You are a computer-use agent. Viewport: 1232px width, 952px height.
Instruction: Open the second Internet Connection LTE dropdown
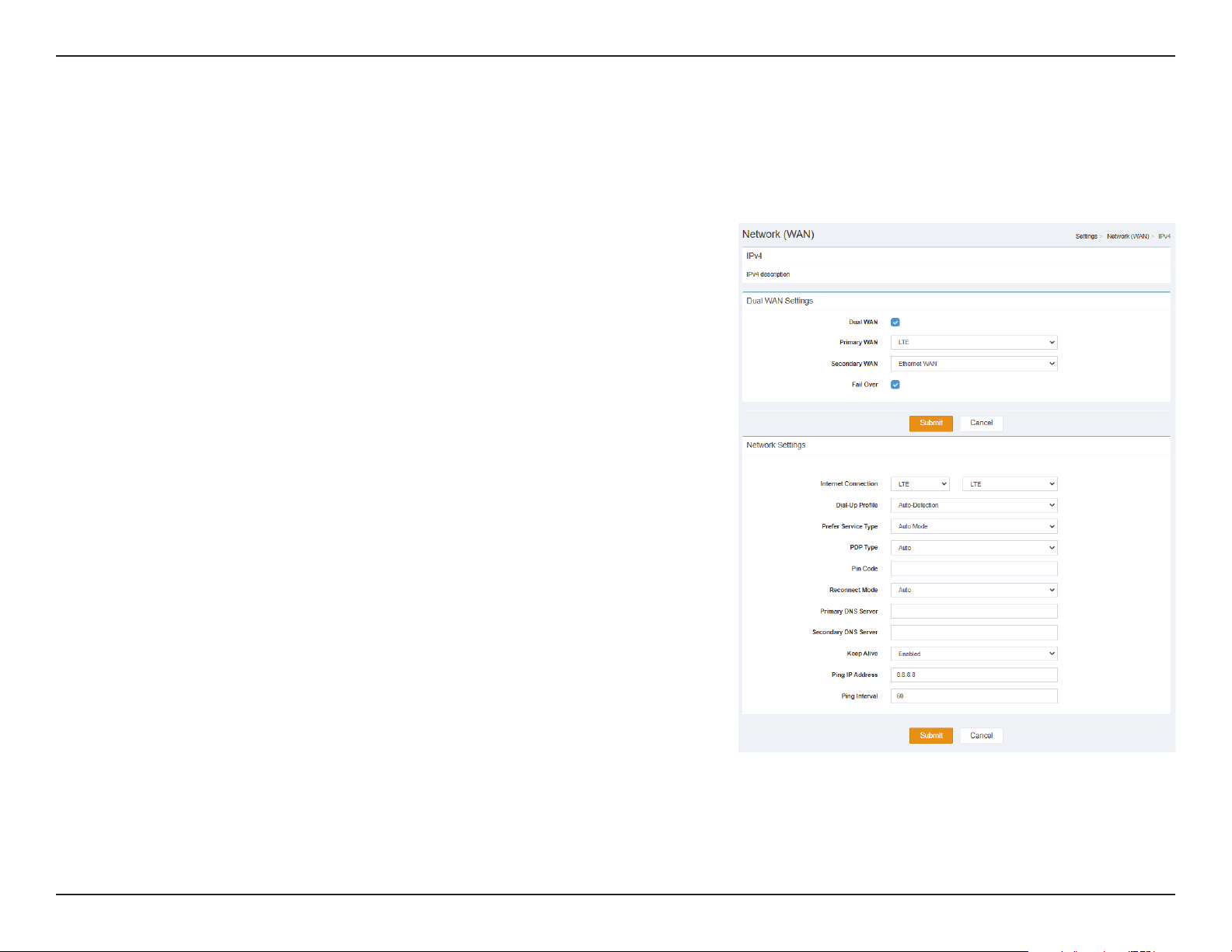click(x=1010, y=484)
